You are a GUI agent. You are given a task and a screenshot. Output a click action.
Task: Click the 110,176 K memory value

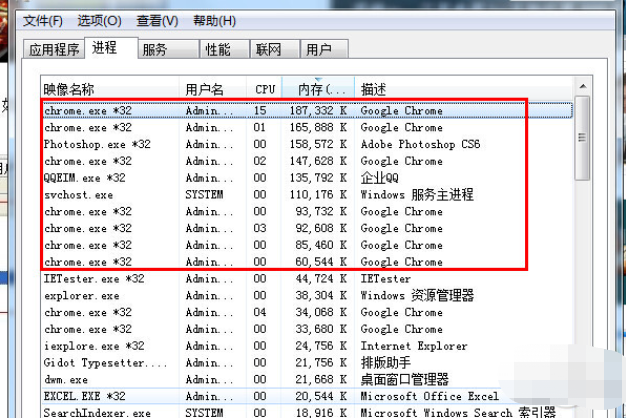coord(318,195)
